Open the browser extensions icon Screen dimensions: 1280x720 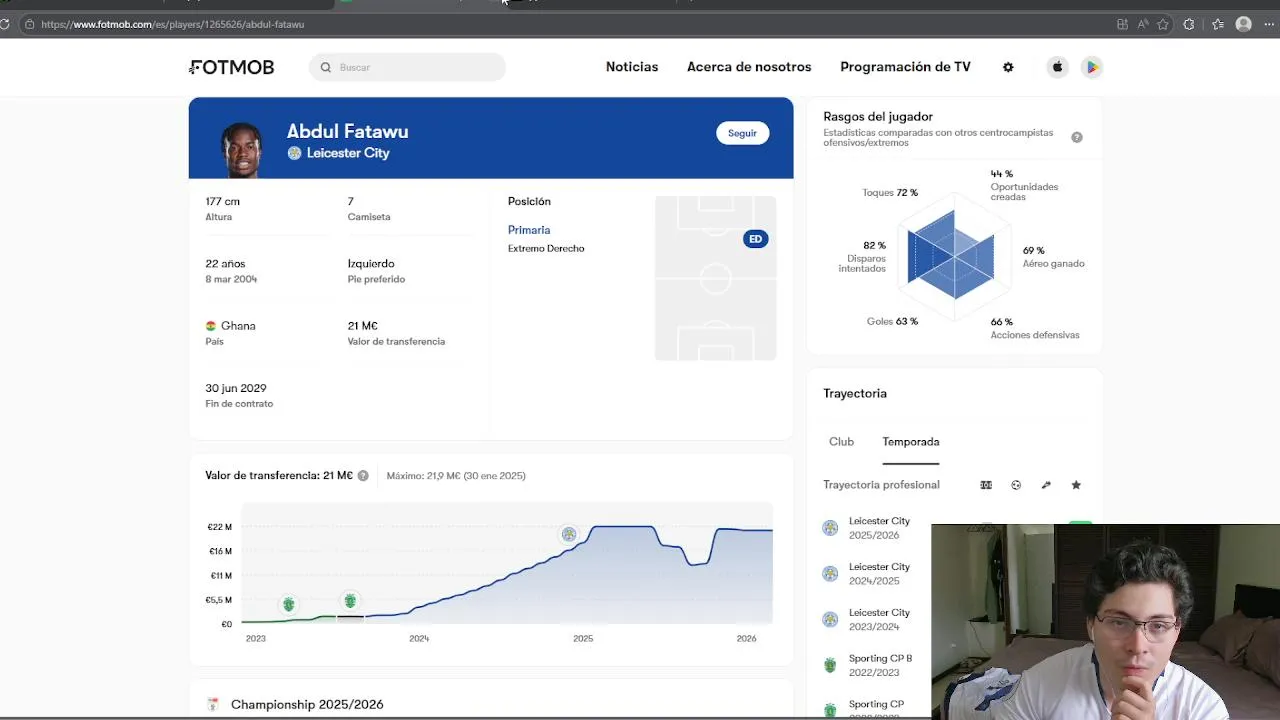(x=1189, y=24)
